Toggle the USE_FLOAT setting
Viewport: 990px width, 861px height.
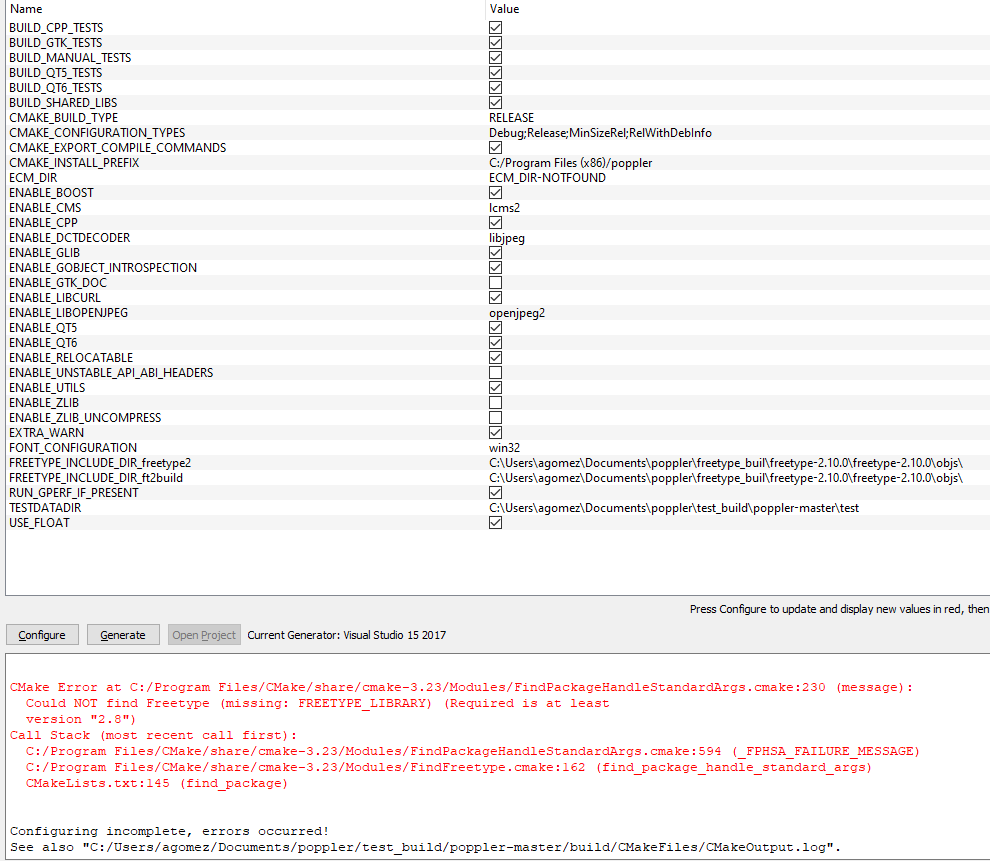click(495, 522)
